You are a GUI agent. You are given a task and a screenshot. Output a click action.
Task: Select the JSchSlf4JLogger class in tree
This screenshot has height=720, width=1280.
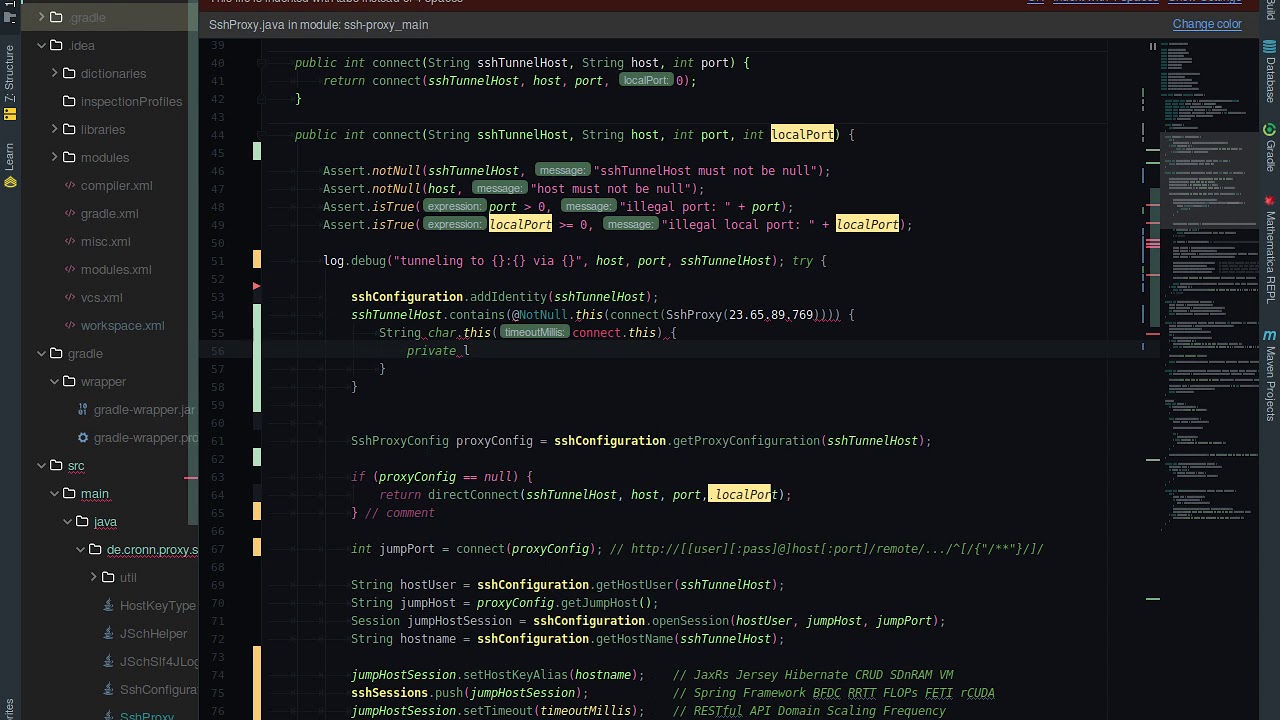pos(159,661)
